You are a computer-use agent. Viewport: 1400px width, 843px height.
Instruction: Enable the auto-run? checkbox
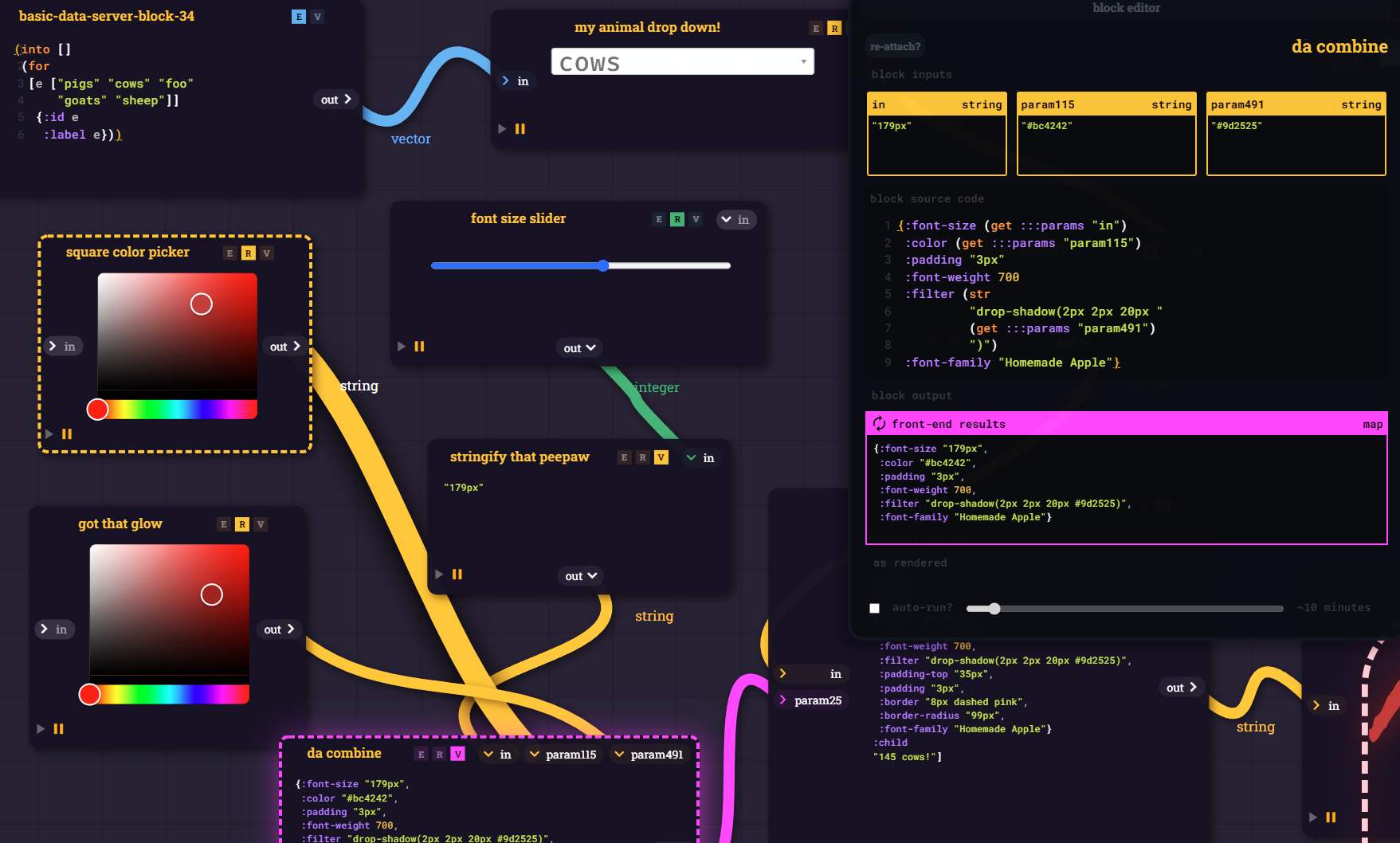point(875,608)
